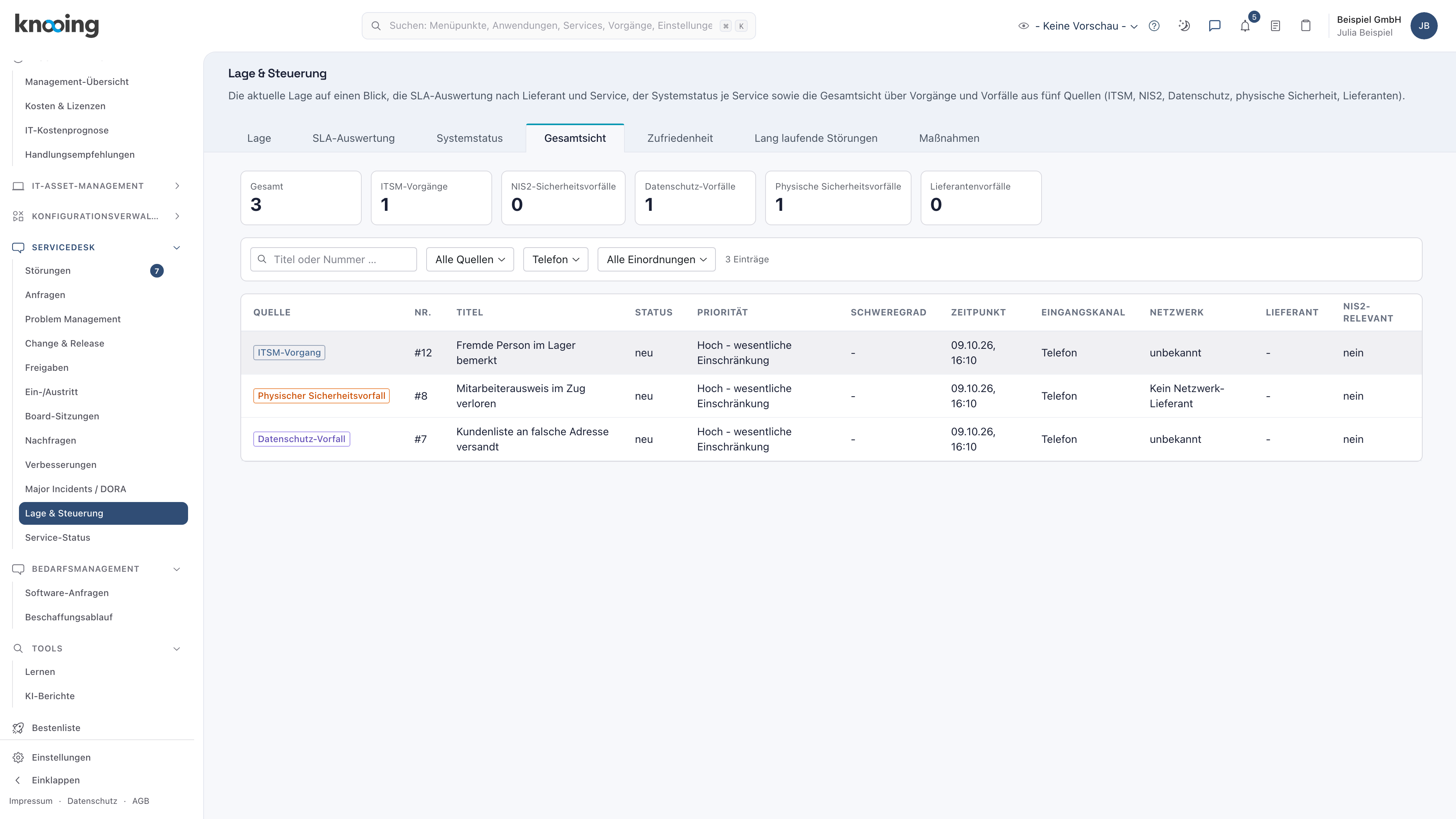This screenshot has width=1456, height=819.
Task: Toggle dark mode moon icon
Action: [x=1184, y=26]
